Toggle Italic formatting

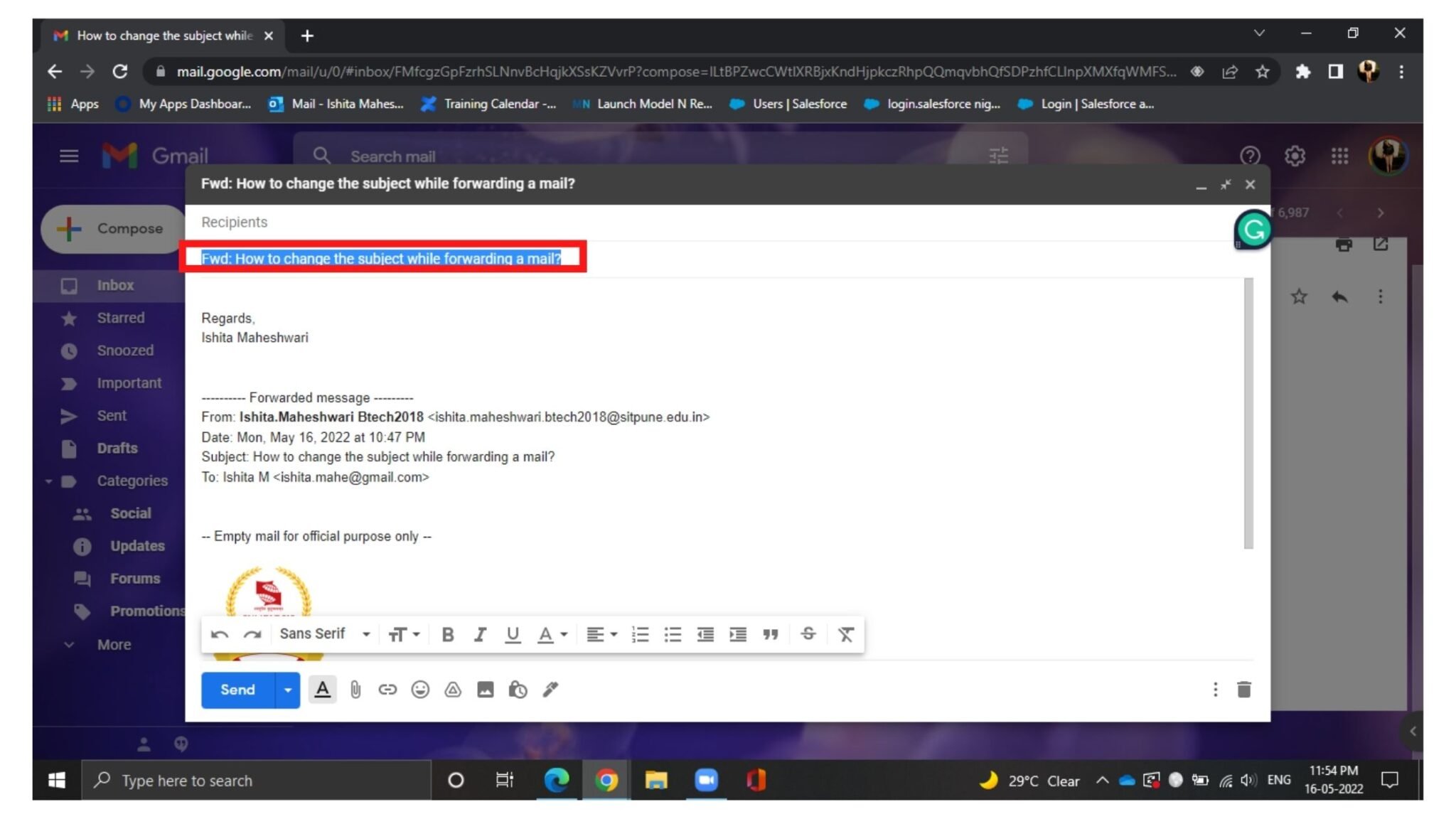pyautogui.click(x=480, y=634)
